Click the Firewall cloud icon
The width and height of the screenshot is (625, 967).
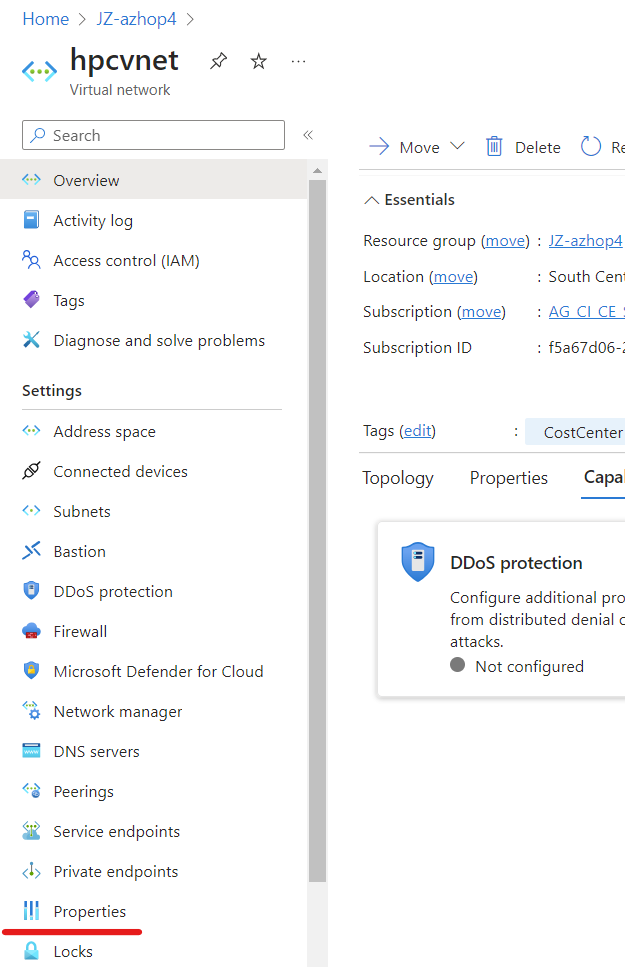[x=31, y=631]
